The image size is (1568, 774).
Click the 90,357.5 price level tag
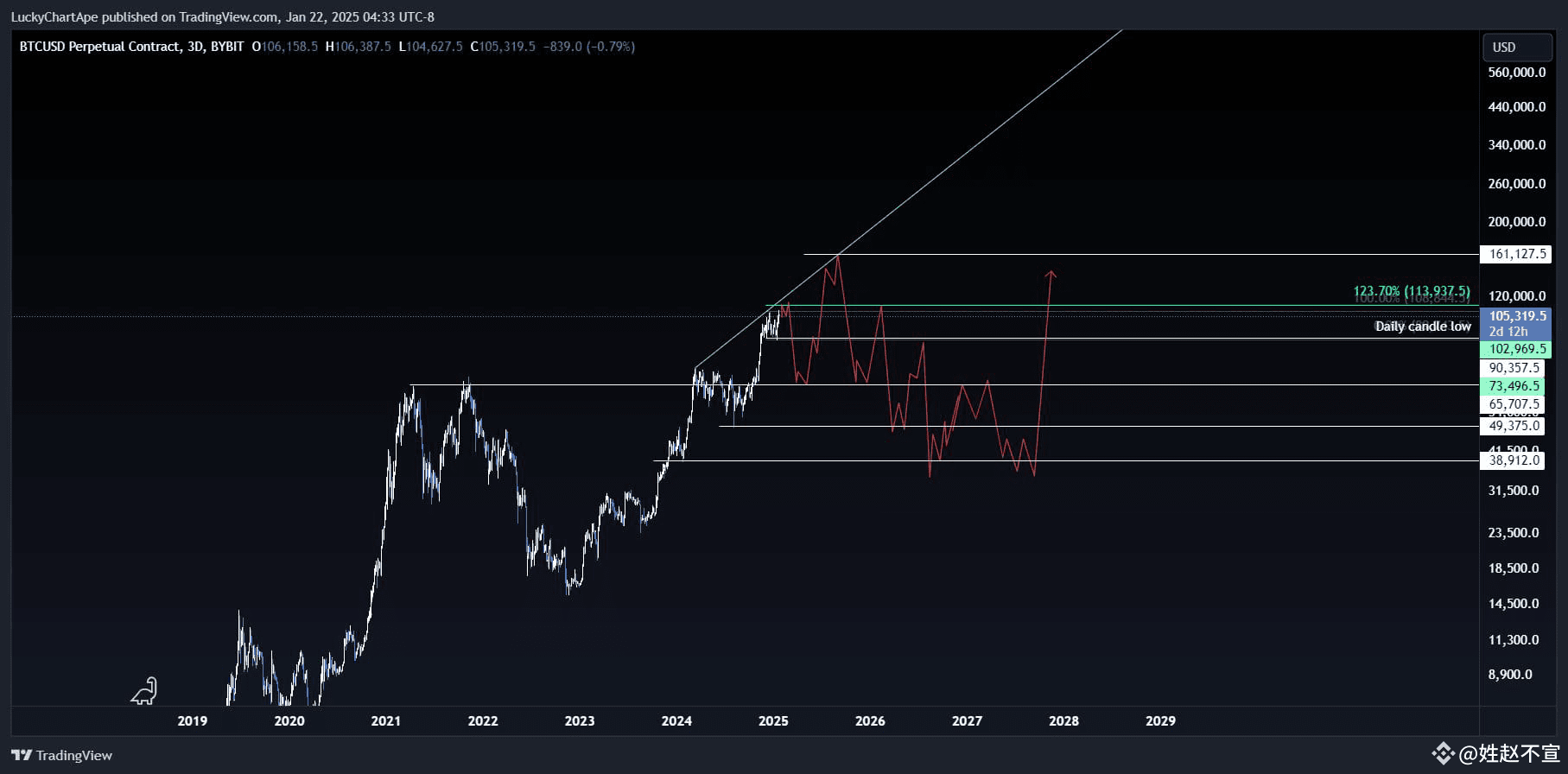tap(1514, 368)
